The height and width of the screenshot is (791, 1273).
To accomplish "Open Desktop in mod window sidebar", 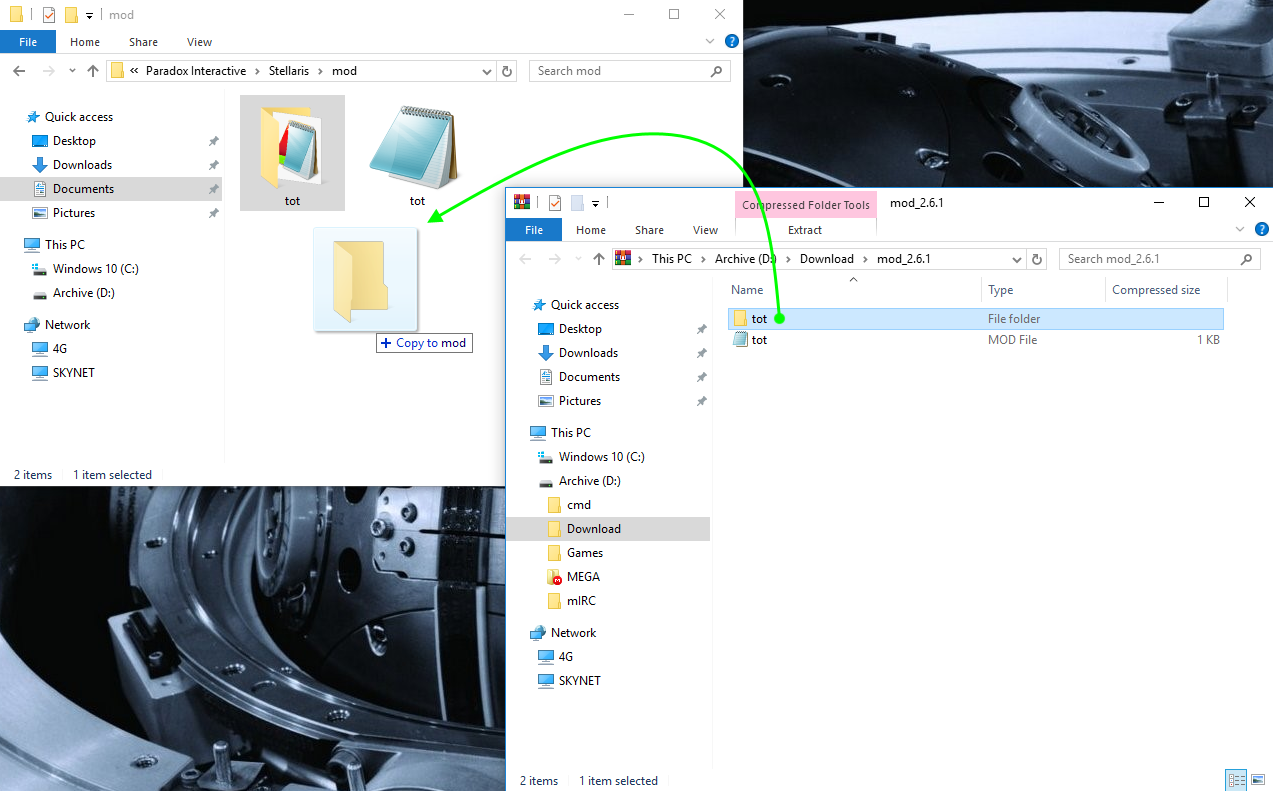I will [74, 141].
